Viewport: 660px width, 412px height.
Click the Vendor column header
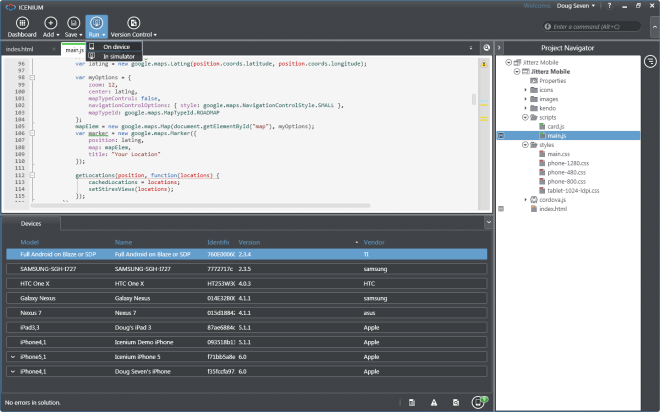coord(374,242)
